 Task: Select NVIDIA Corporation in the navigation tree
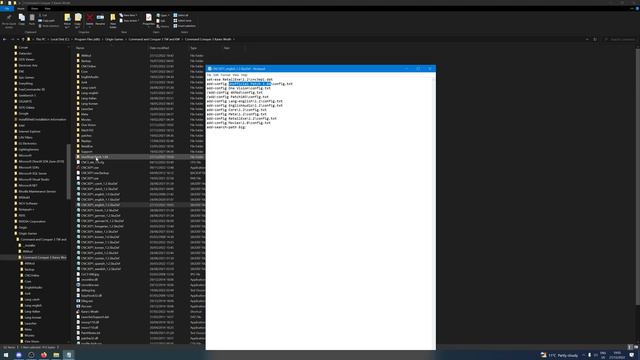pyautogui.click(x=32, y=222)
